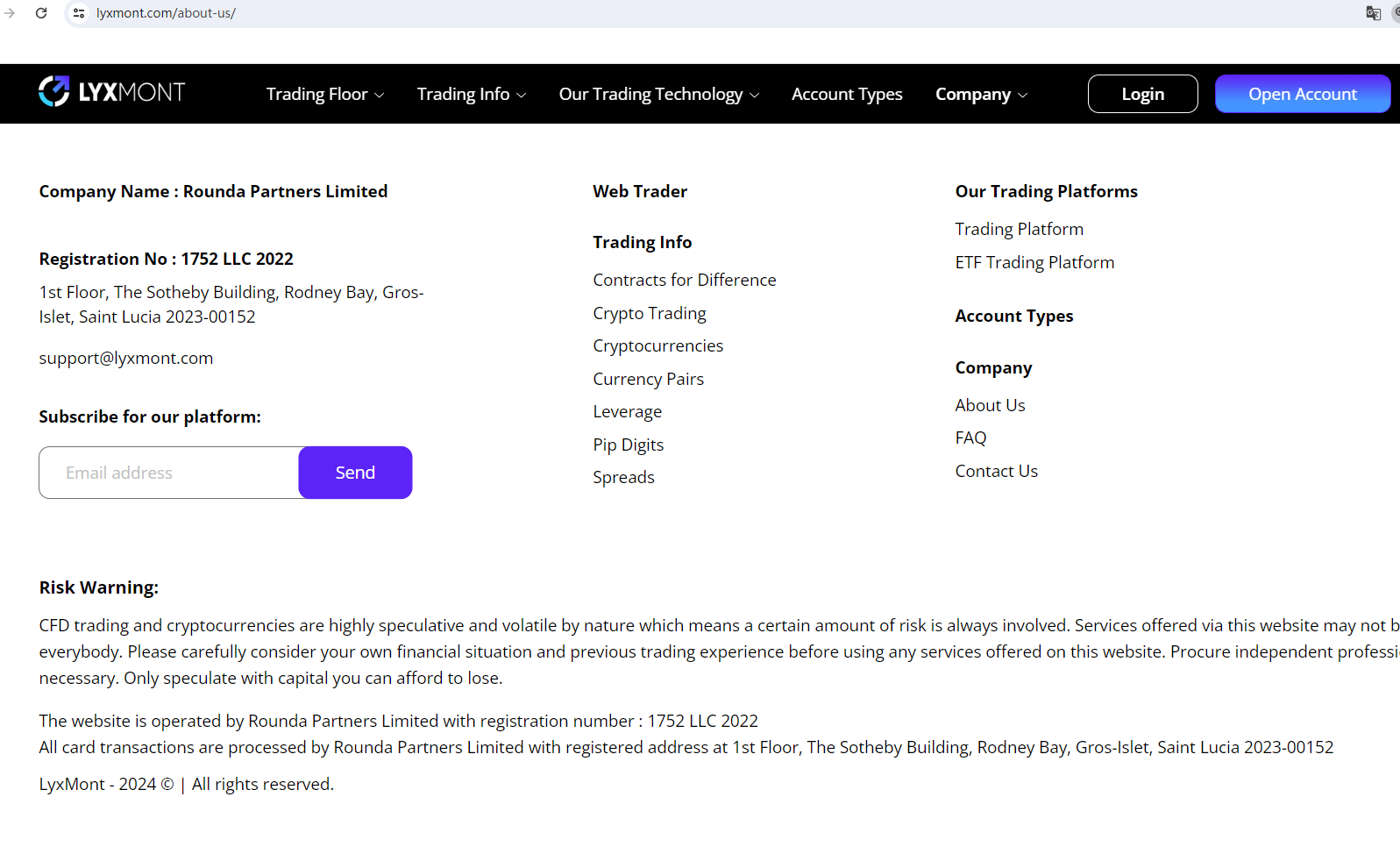Follow the Crypto Trading footer link
The width and height of the screenshot is (1400, 854).
point(649,313)
